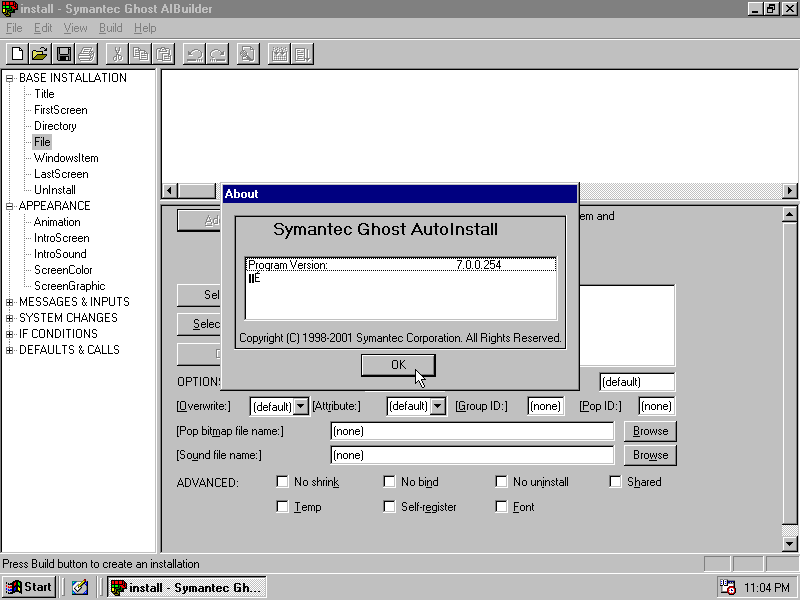
Task: Select the IntroSound tree item
Action: point(60,254)
